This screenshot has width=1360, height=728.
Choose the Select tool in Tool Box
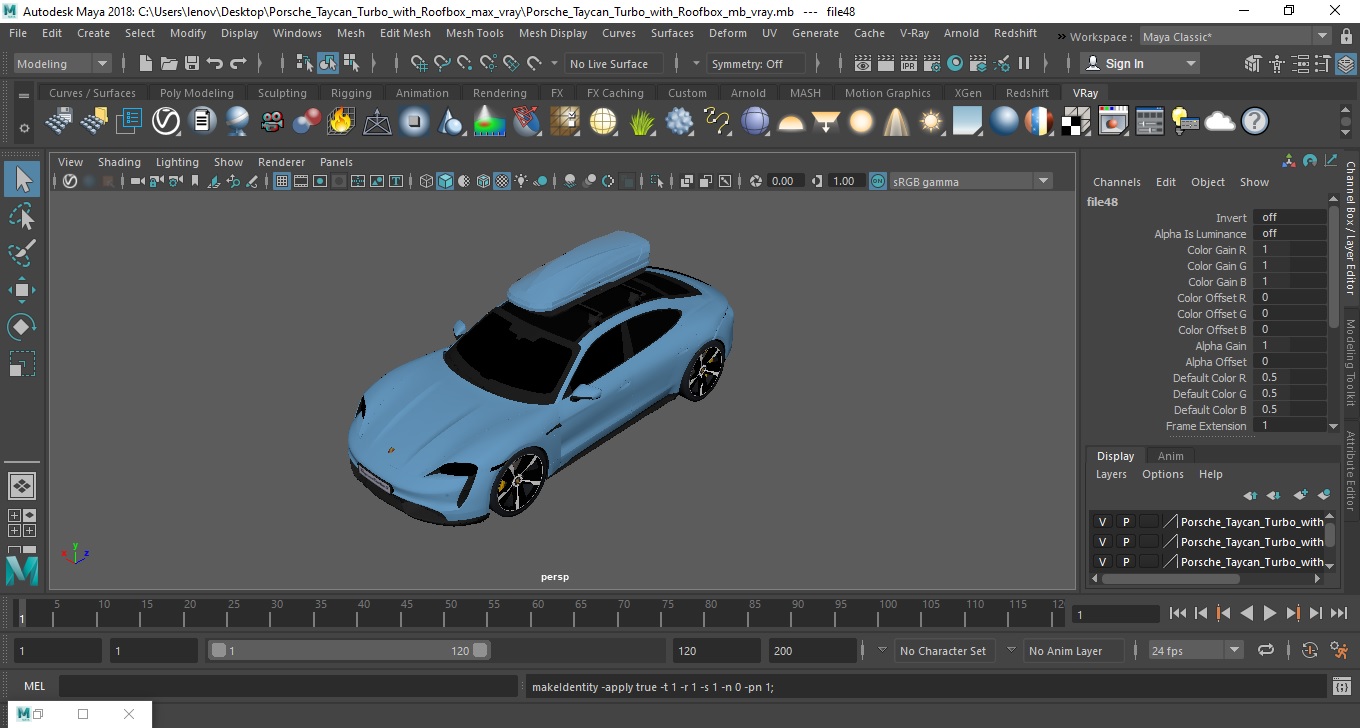point(22,179)
